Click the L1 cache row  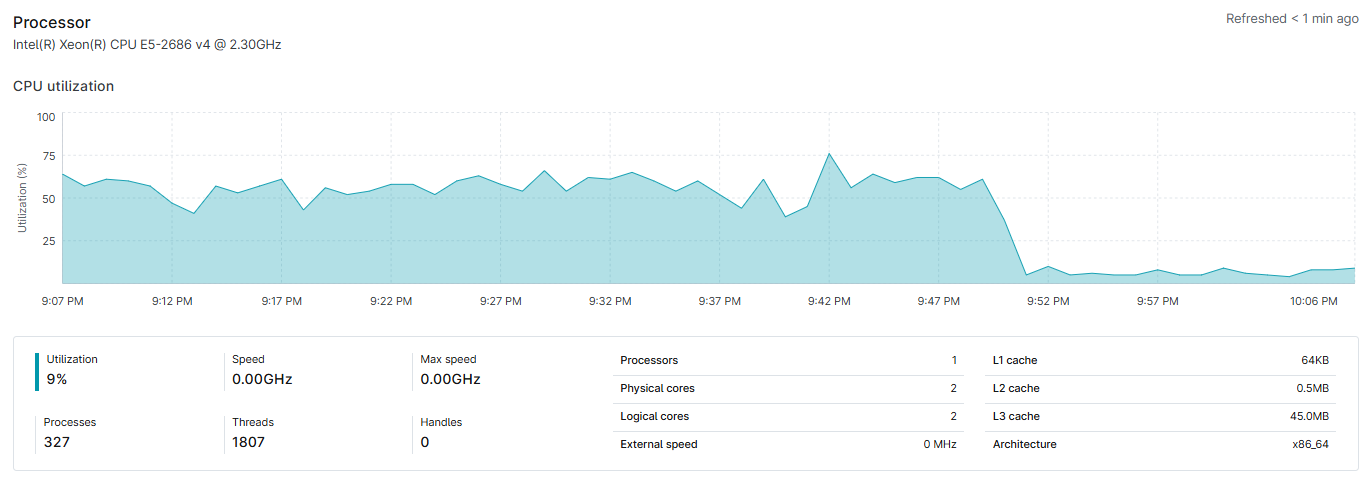(x=1161, y=360)
